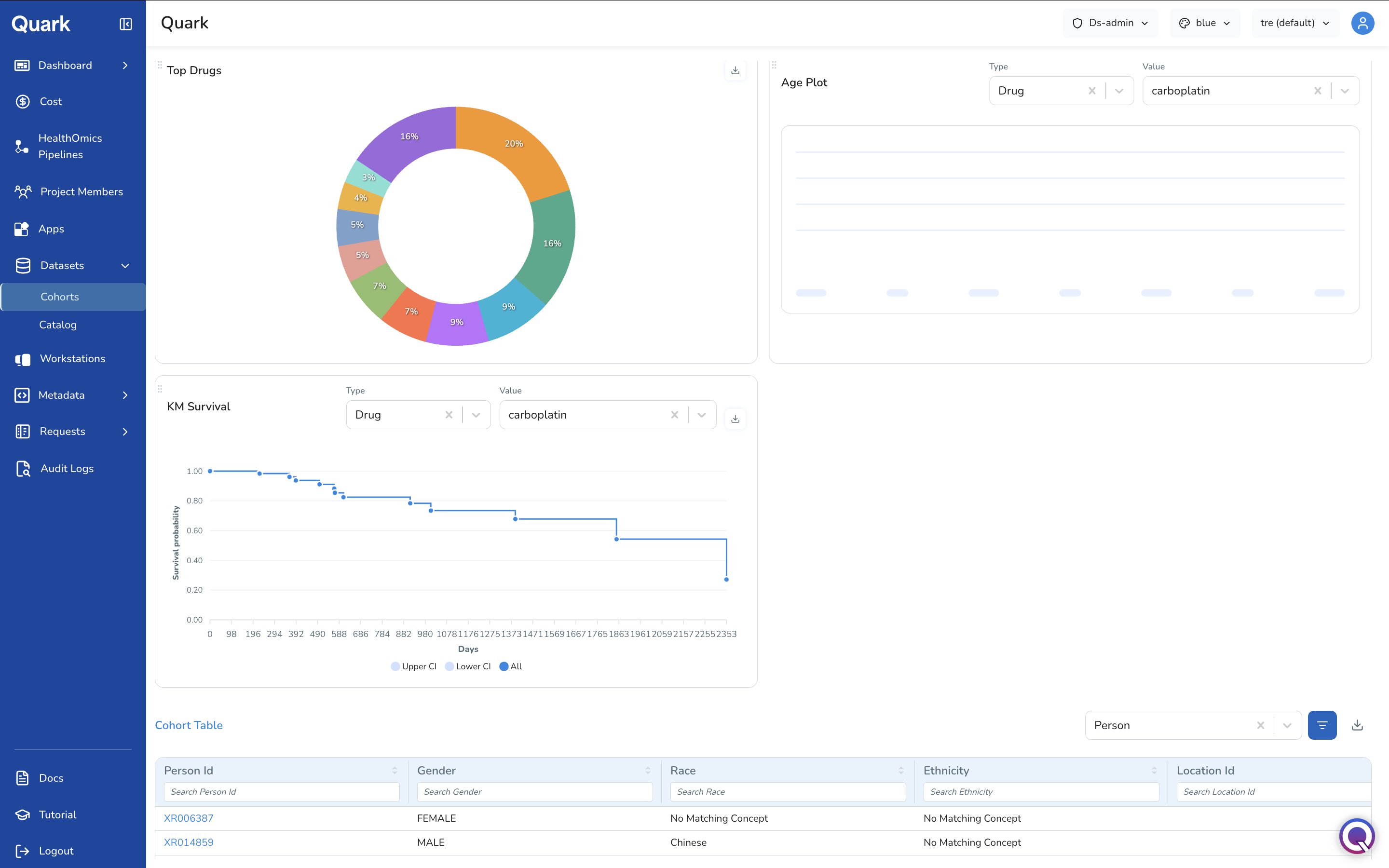This screenshot has width=1389, height=868.
Task: Open the Person table dropdown arrow
Action: 1287,725
